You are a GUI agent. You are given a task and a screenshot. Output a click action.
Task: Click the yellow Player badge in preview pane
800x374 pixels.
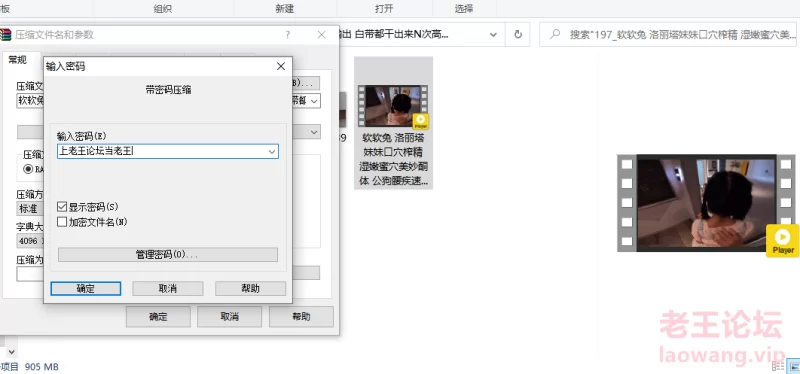783,240
